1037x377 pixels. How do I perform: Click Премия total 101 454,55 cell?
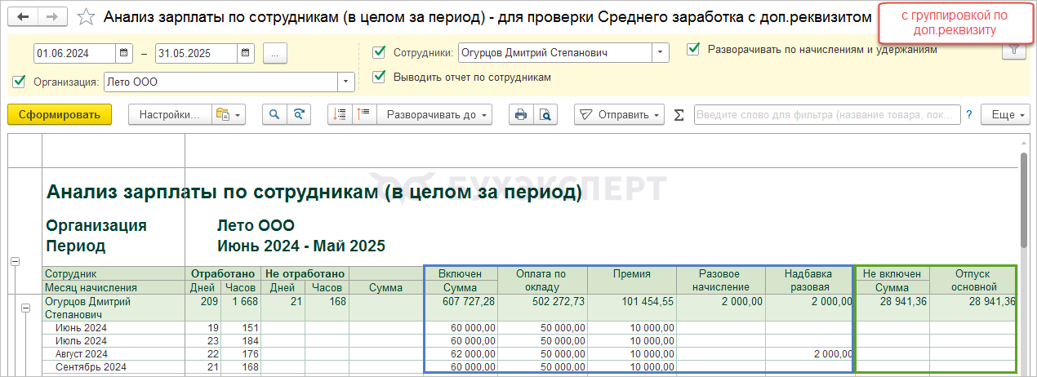point(632,308)
